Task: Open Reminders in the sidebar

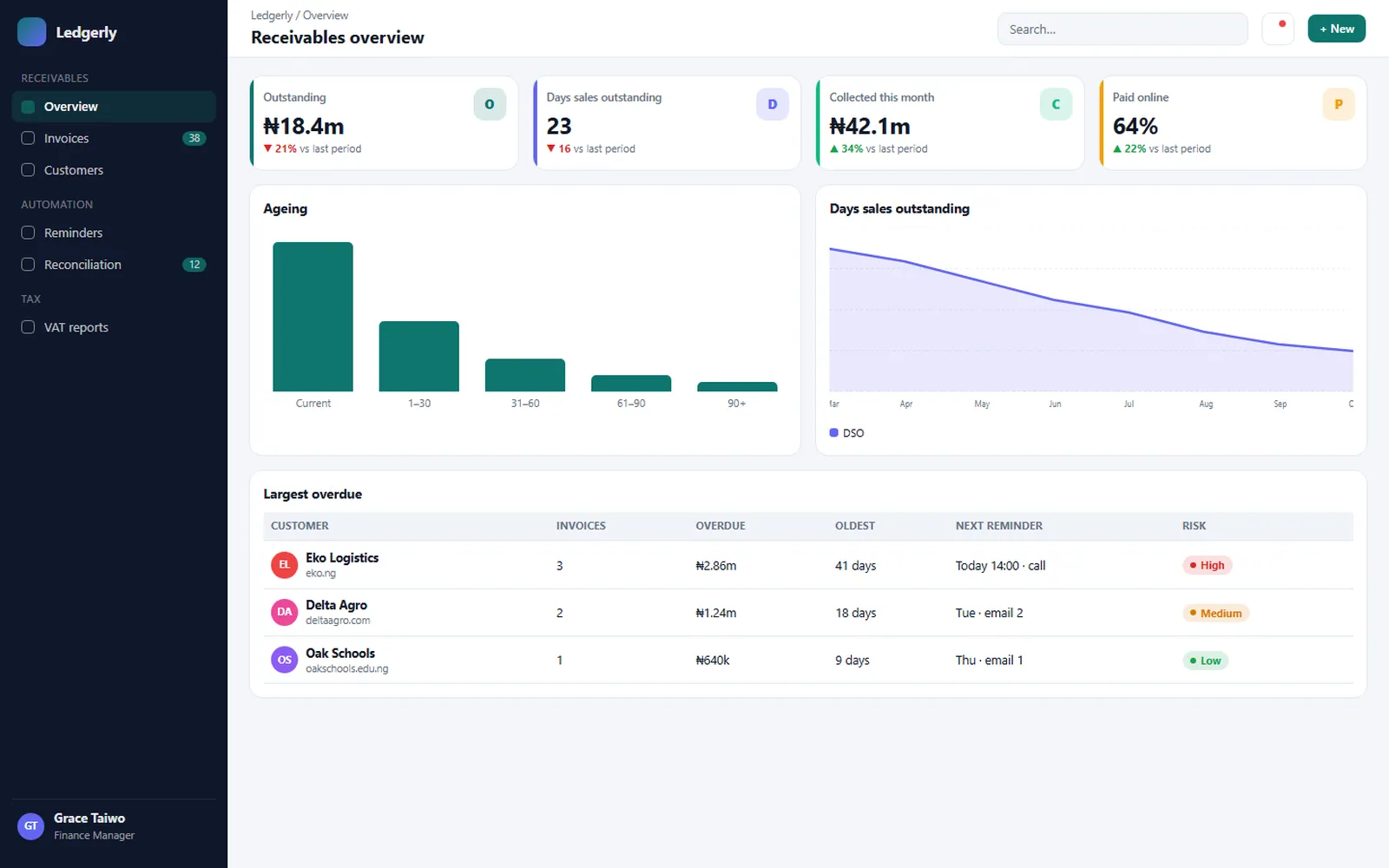Action: tap(114, 233)
